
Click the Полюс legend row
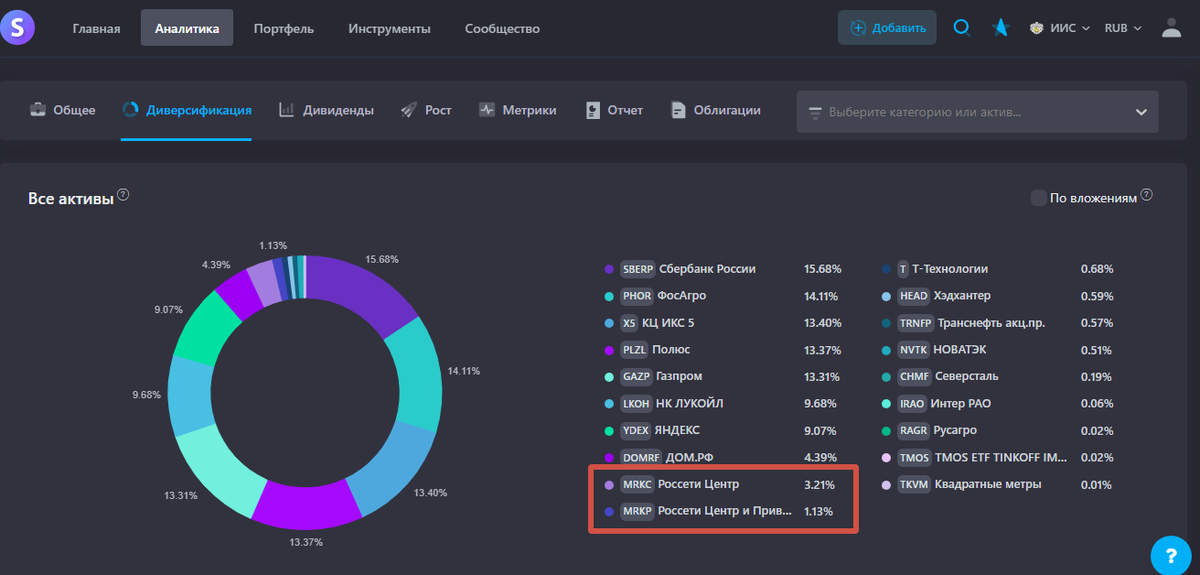click(x=724, y=350)
